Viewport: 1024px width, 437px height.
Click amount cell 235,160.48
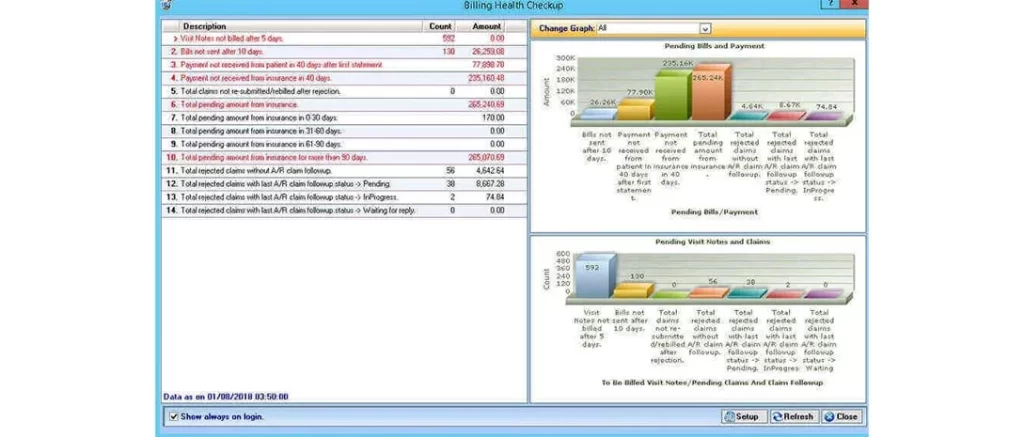click(487, 78)
